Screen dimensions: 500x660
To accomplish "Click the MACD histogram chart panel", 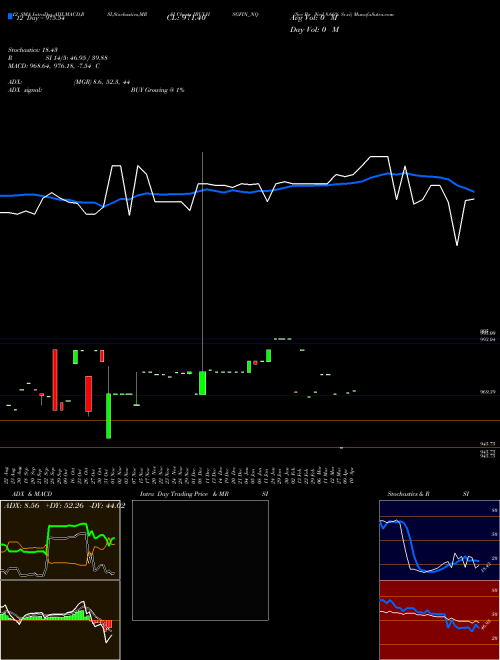I will [x=60, y=620].
